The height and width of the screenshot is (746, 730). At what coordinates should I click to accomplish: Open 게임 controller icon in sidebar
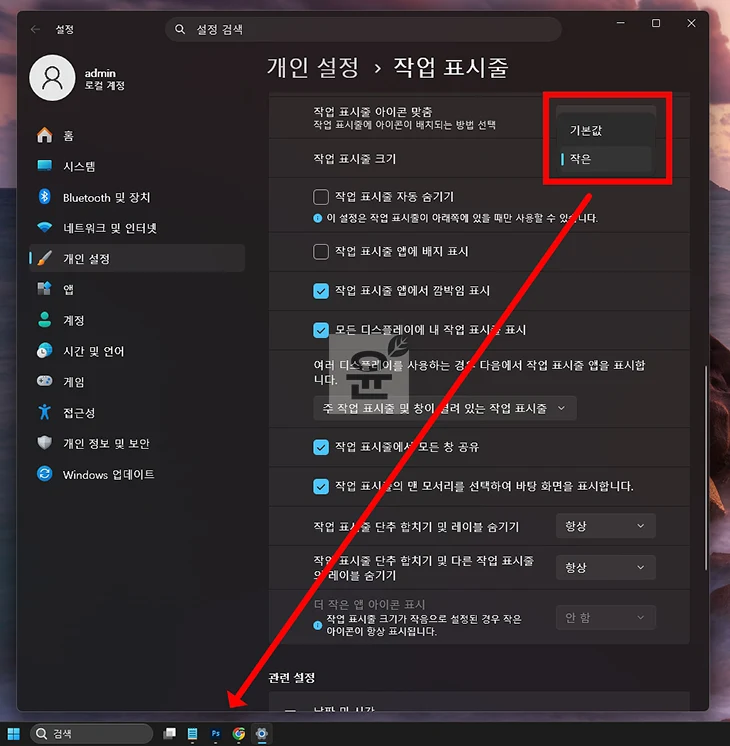coord(45,381)
